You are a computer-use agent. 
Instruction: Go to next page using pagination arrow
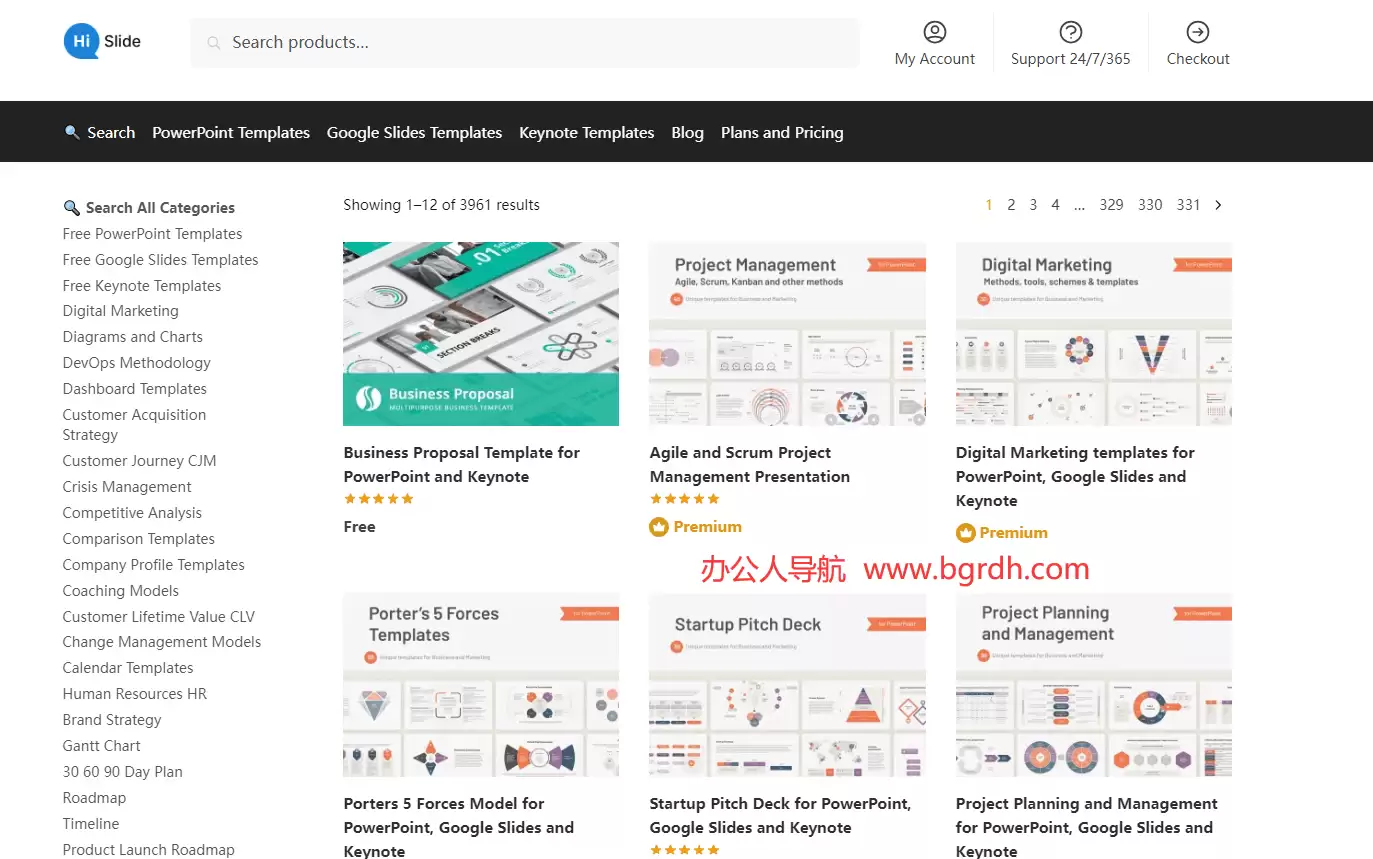point(1218,205)
